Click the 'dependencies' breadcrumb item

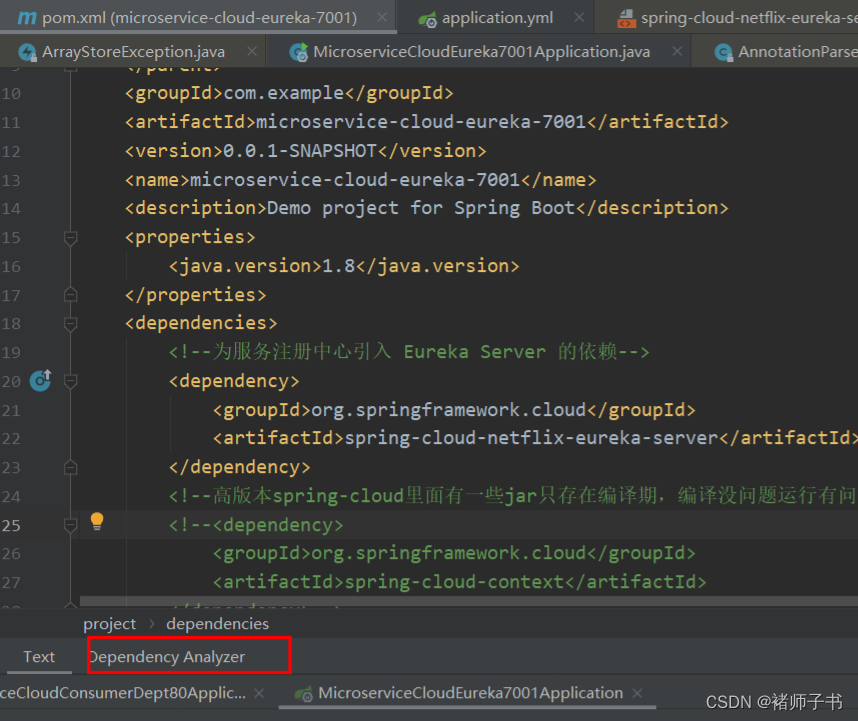217,624
